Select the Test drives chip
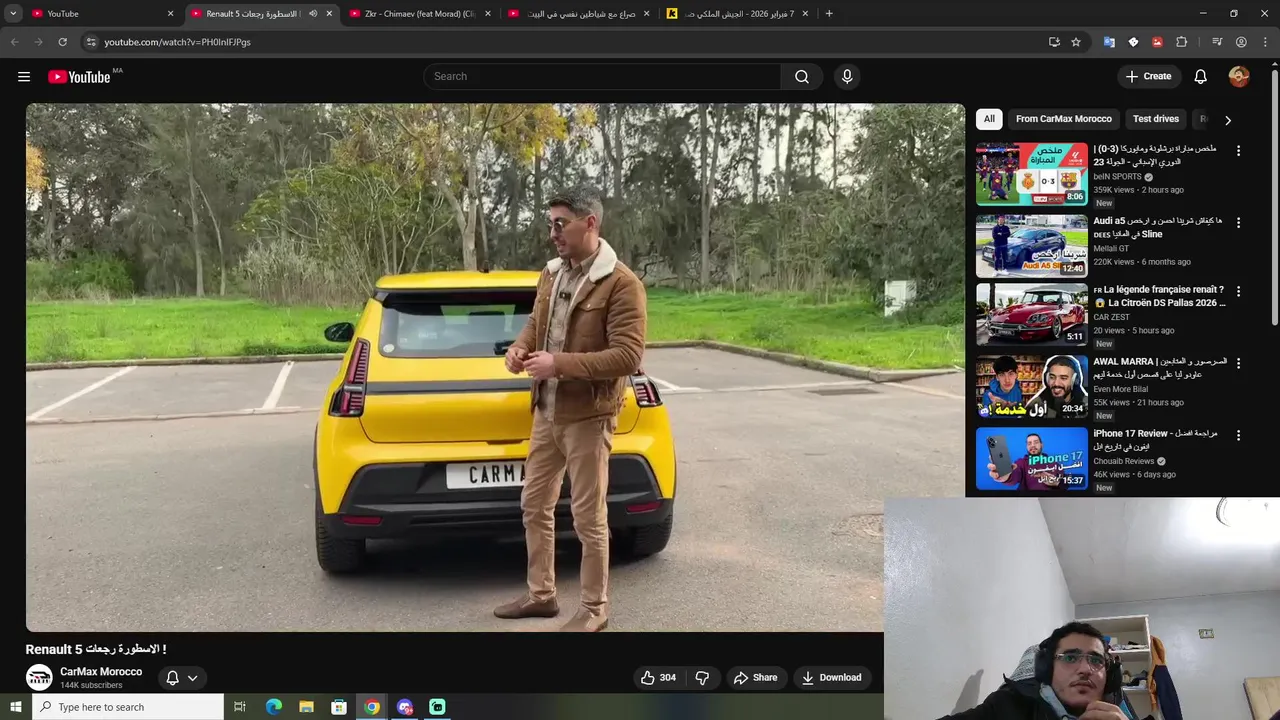The image size is (1280, 720). point(1156,119)
